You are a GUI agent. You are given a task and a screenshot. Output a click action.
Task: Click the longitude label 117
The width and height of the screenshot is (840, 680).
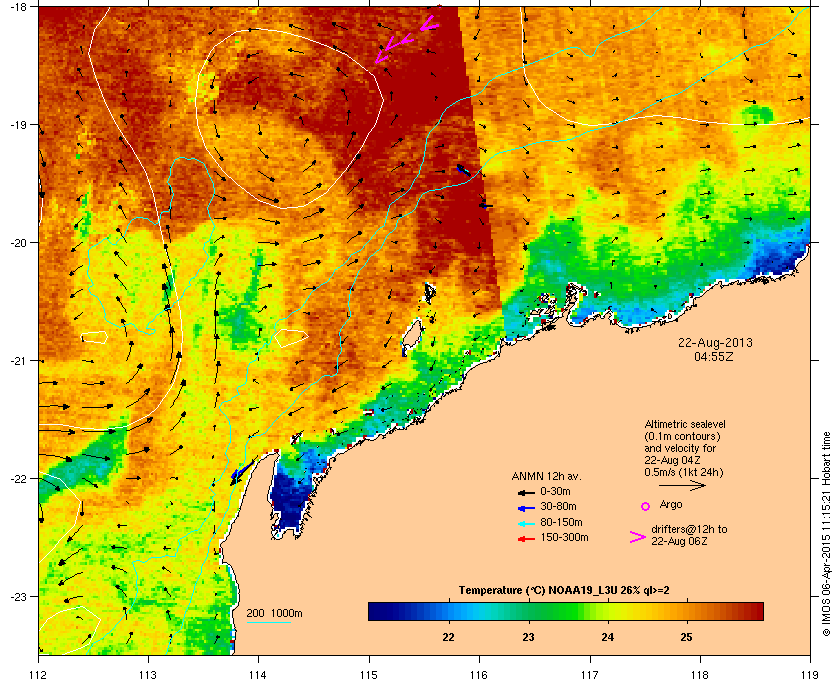(589, 674)
